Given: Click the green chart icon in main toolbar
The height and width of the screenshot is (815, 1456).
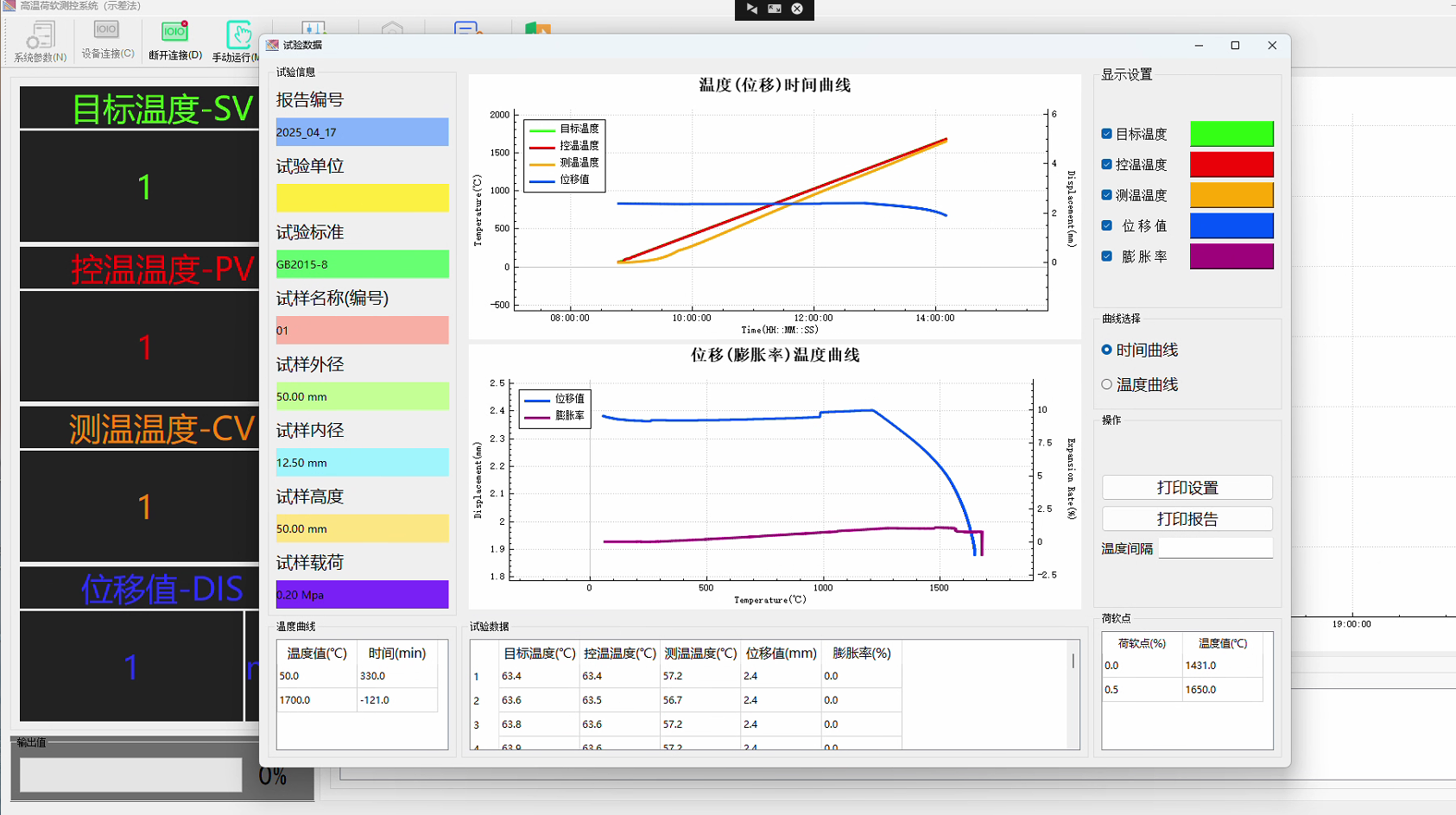Looking at the screenshot, I should [x=537, y=28].
